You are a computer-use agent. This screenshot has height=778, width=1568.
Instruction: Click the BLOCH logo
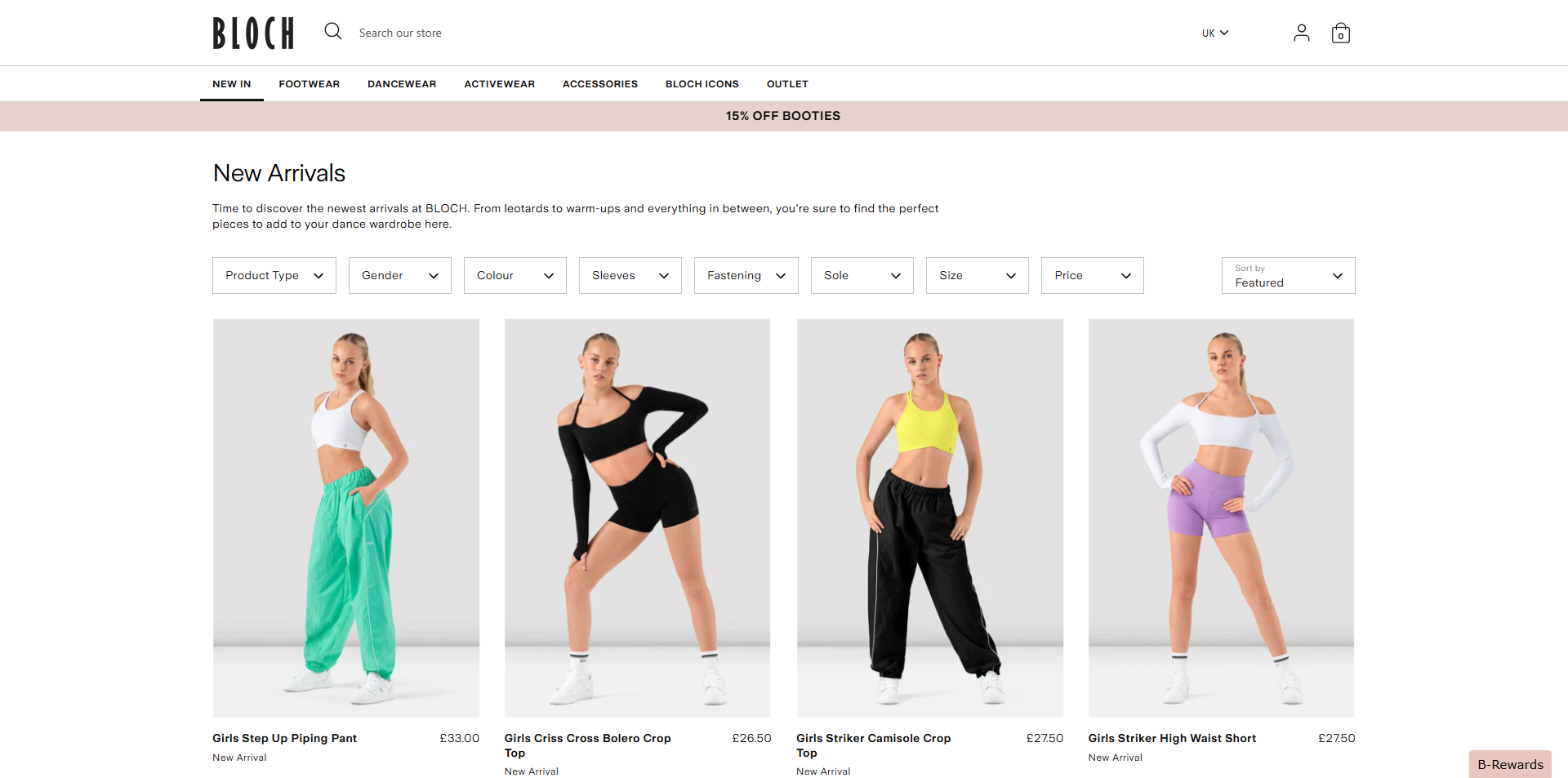pyautogui.click(x=252, y=33)
